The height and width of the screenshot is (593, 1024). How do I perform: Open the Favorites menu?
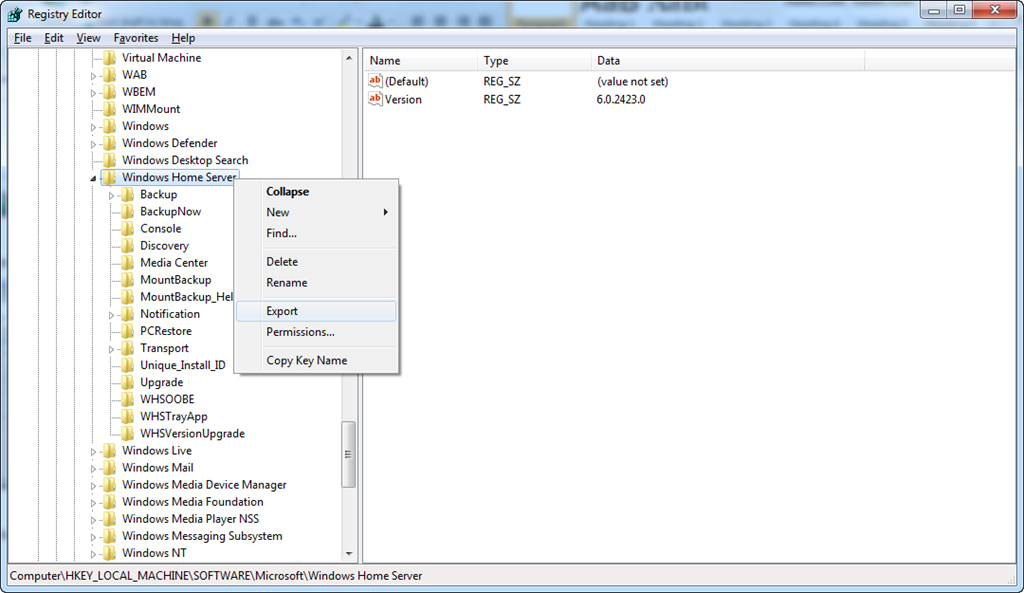coord(136,38)
